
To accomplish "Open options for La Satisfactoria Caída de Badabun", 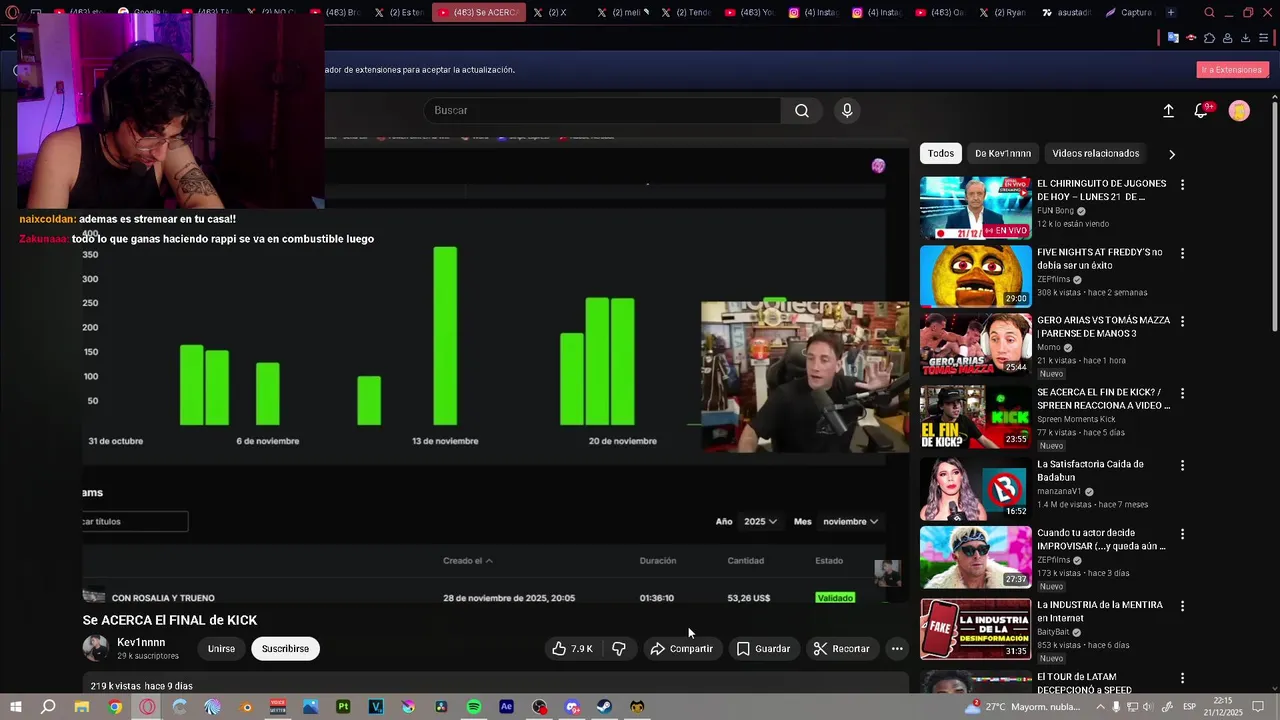I will tap(1182, 466).
